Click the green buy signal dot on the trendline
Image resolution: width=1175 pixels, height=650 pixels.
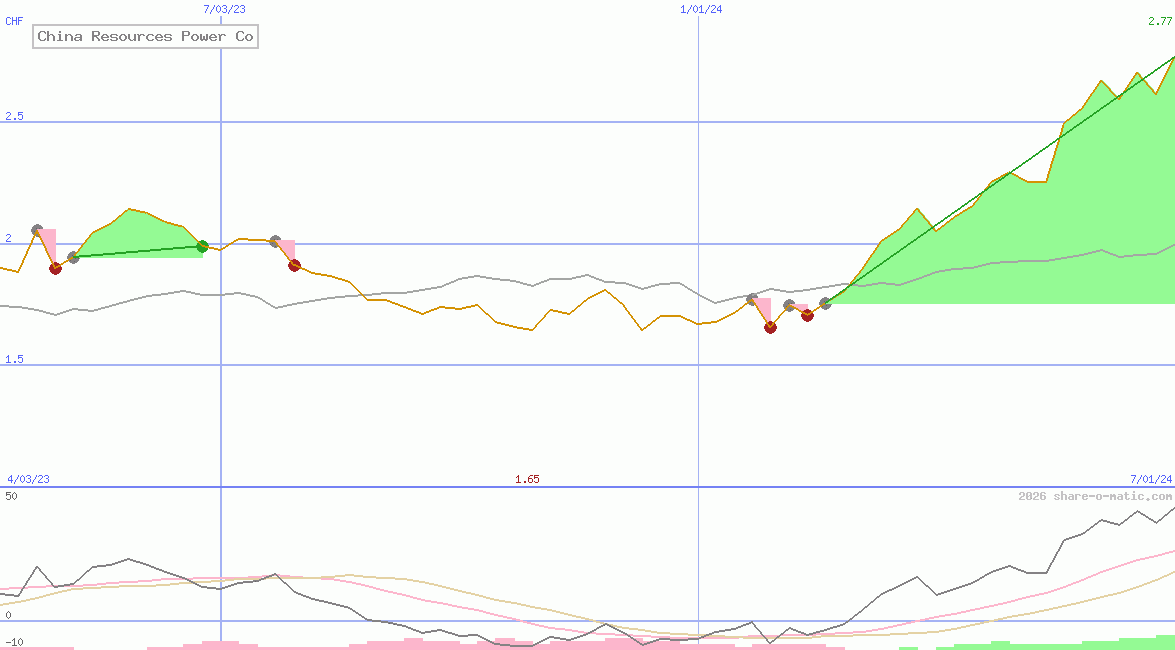coord(202,245)
